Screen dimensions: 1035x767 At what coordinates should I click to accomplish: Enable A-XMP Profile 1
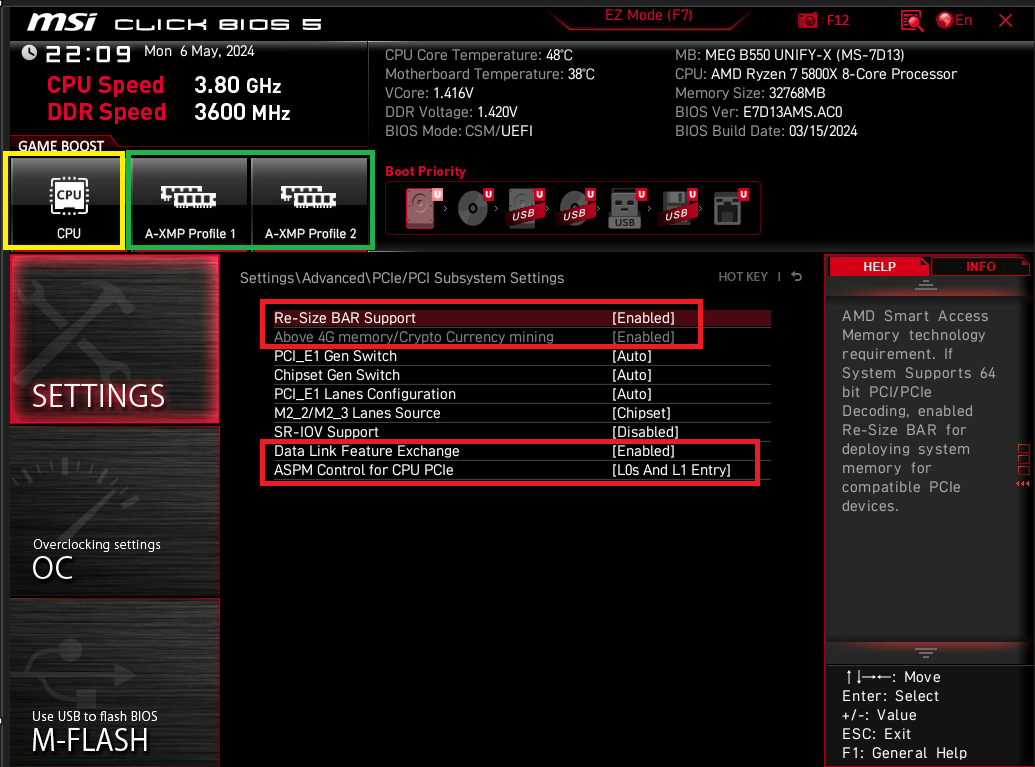(x=190, y=201)
